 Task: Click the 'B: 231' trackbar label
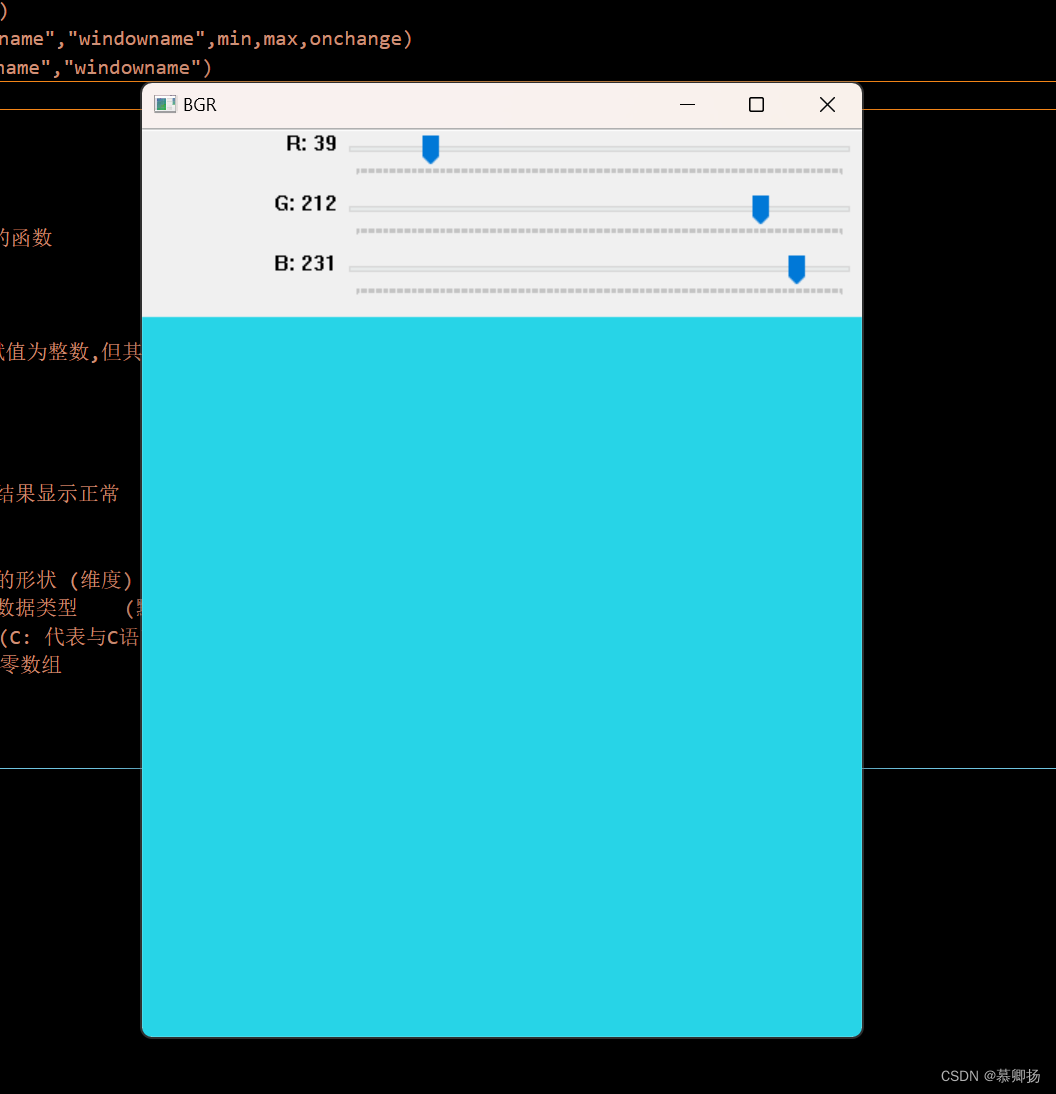[305, 264]
